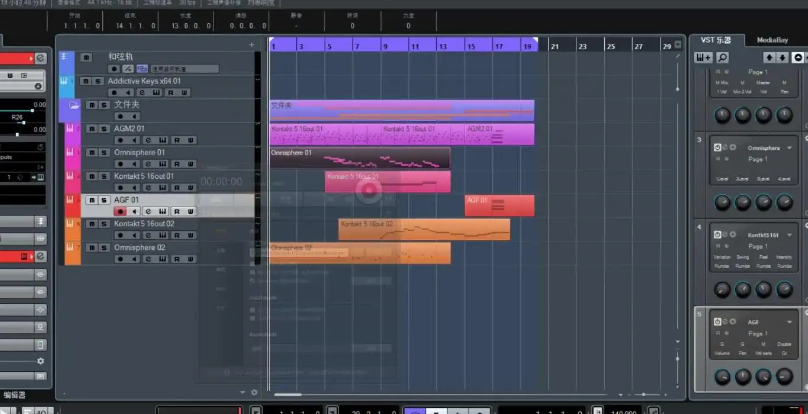Toggle read automation on AGF 01 track

[177, 211]
